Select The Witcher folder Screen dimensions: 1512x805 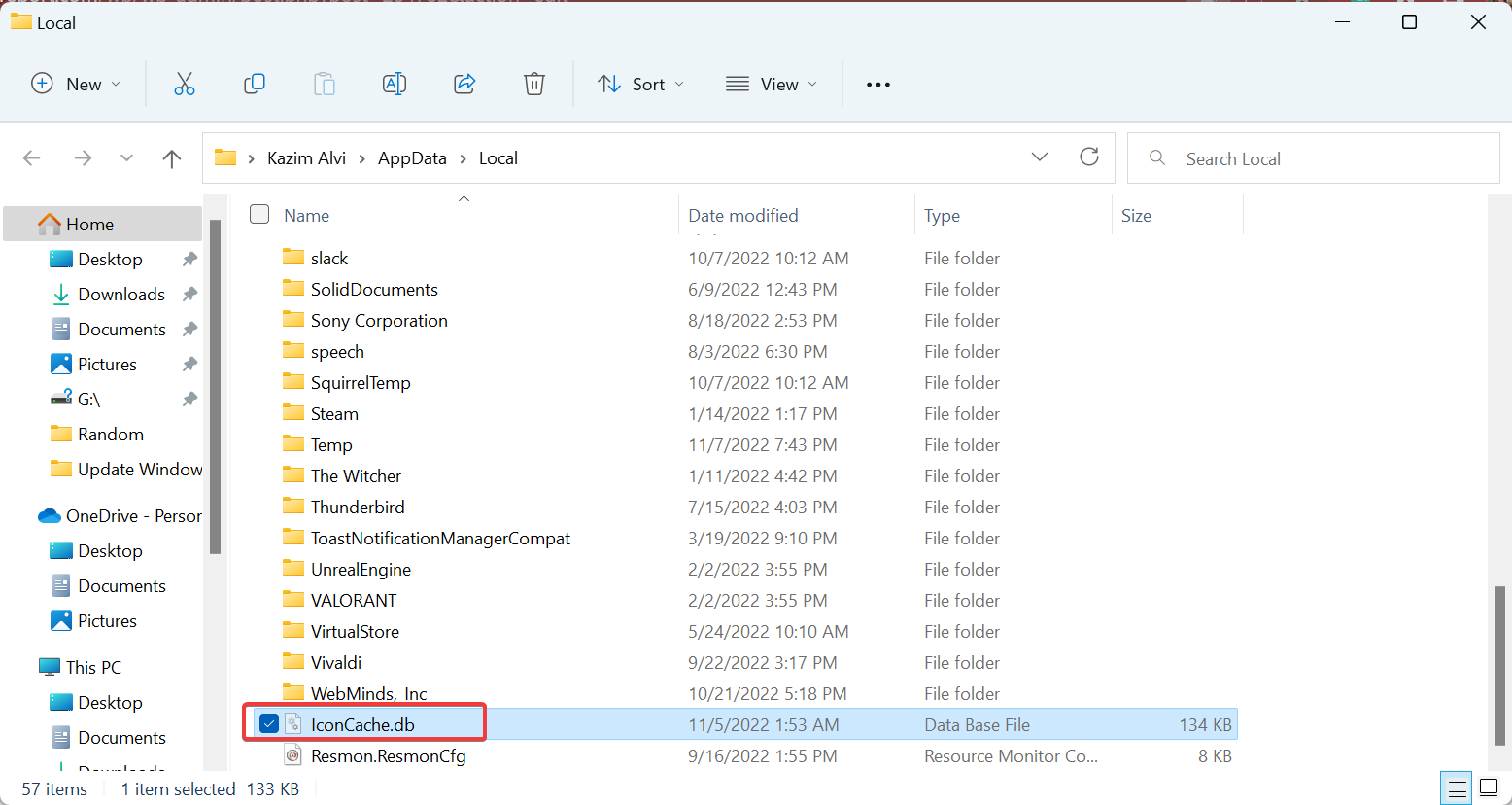[356, 475]
